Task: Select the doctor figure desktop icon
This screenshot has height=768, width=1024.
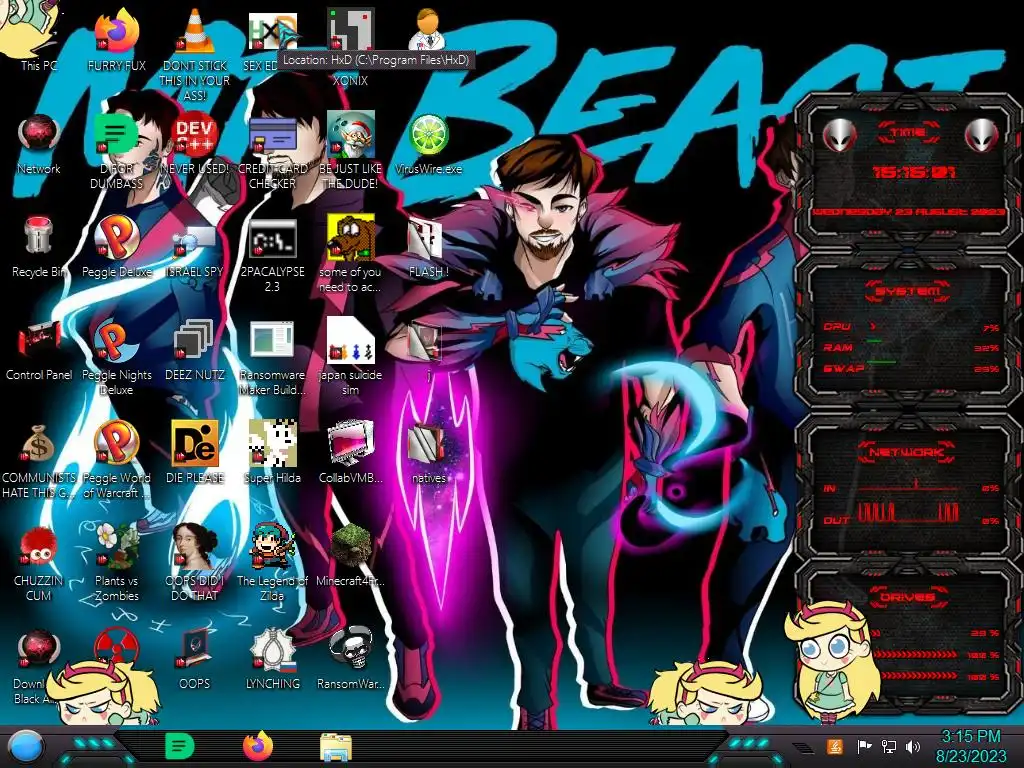Action: tap(428, 30)
